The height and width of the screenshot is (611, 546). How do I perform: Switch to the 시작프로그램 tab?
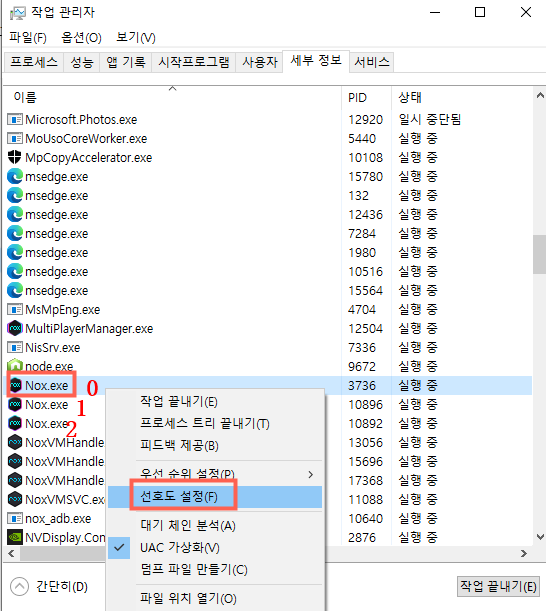[x=194, y=62]
